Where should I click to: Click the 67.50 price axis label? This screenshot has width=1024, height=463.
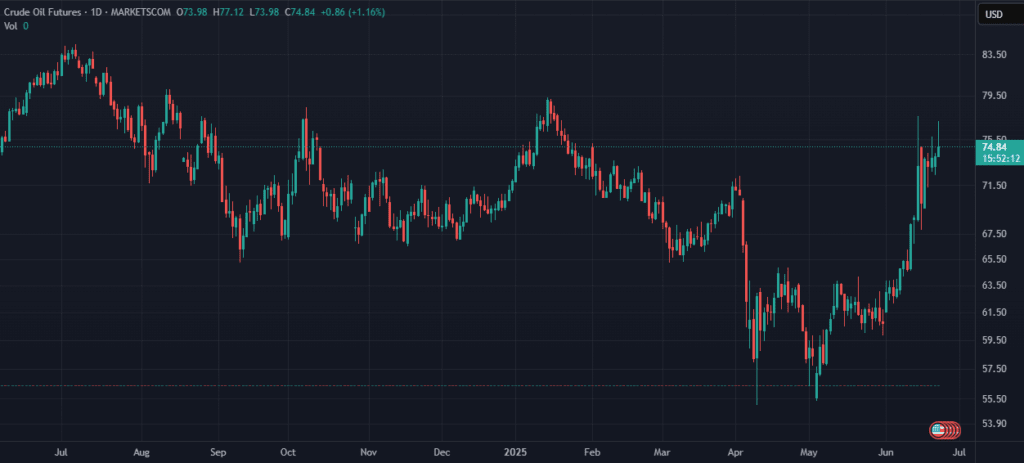coord(993,234)
